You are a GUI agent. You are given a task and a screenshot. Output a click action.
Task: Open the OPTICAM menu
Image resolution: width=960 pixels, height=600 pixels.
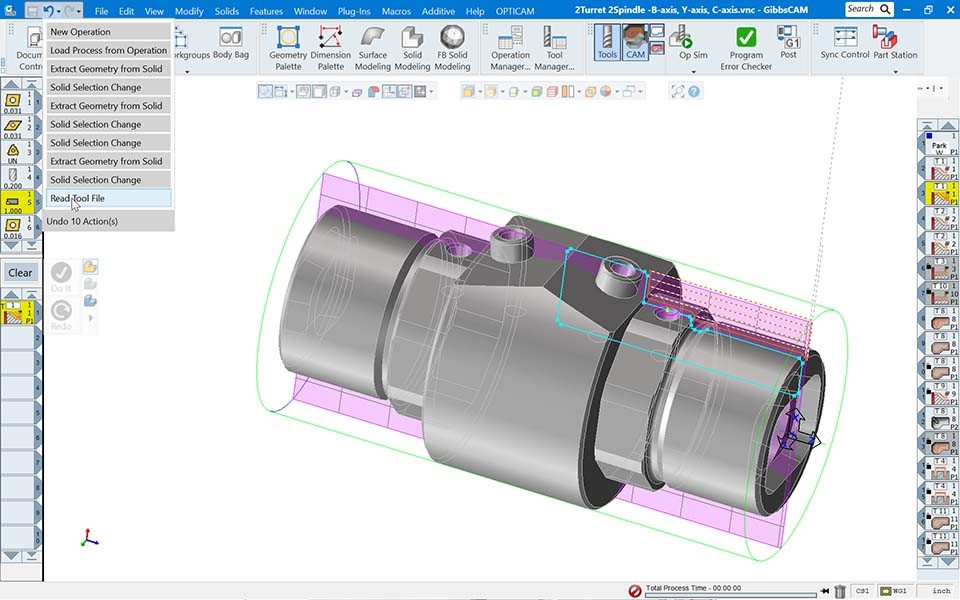click(x=515, y=10)
